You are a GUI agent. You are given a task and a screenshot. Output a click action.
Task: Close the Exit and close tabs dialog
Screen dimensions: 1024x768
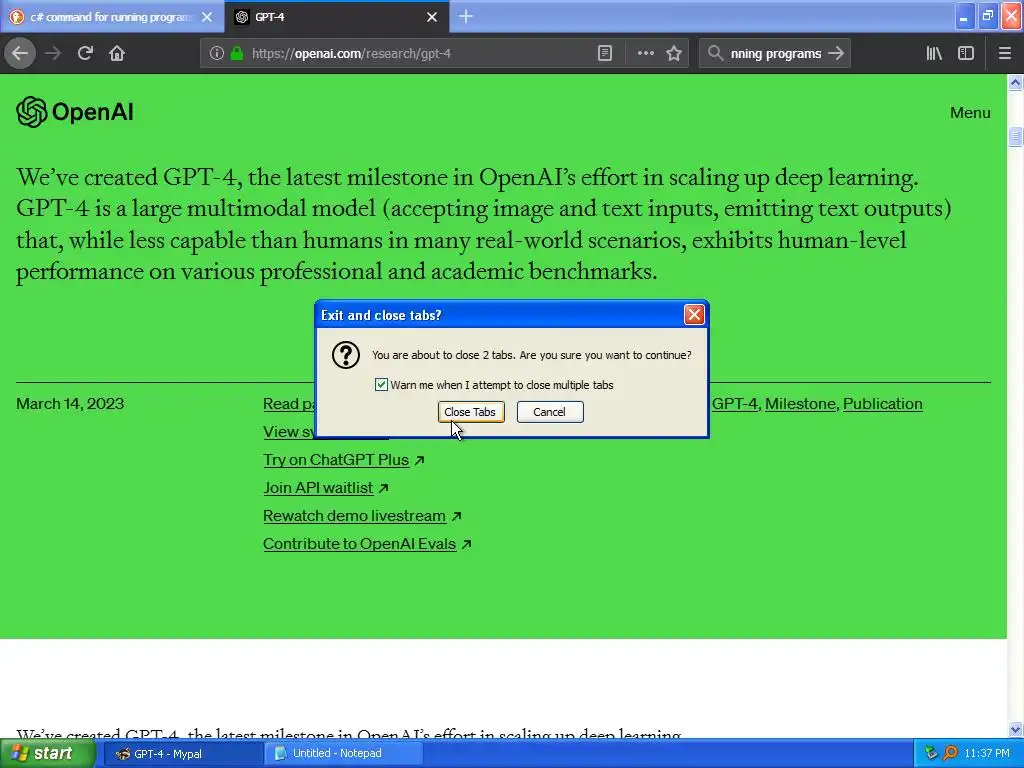click(x=694, y=315)
